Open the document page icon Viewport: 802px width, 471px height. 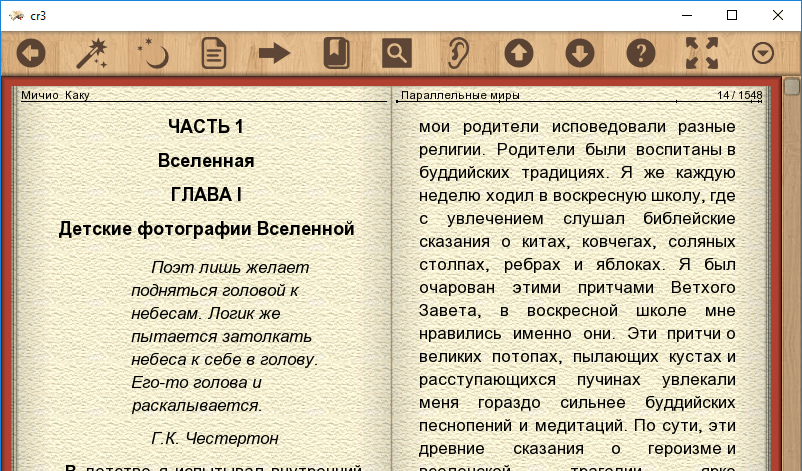214,53
